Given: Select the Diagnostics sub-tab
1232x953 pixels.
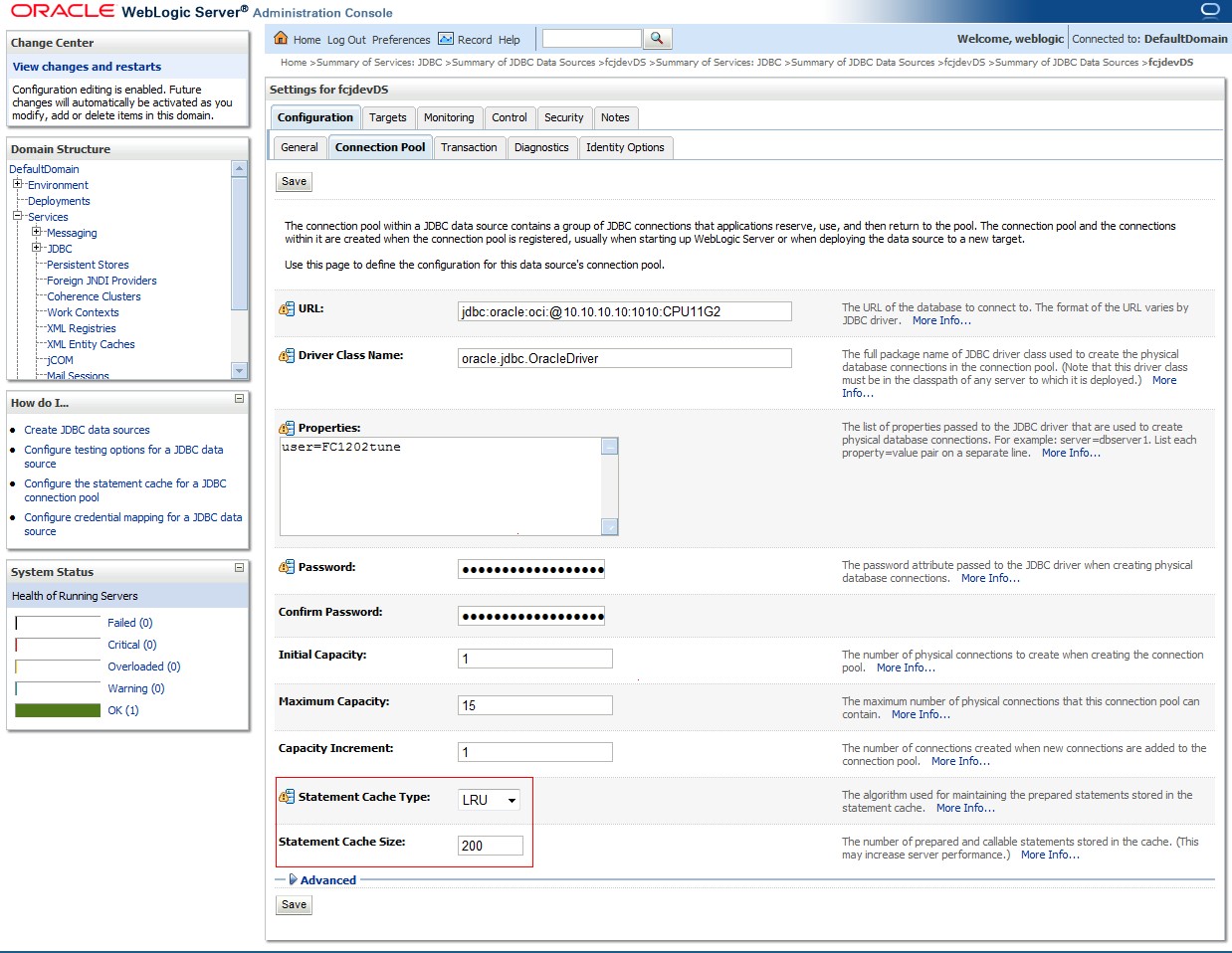Looking at the screenshot, I should pos(541,147).
